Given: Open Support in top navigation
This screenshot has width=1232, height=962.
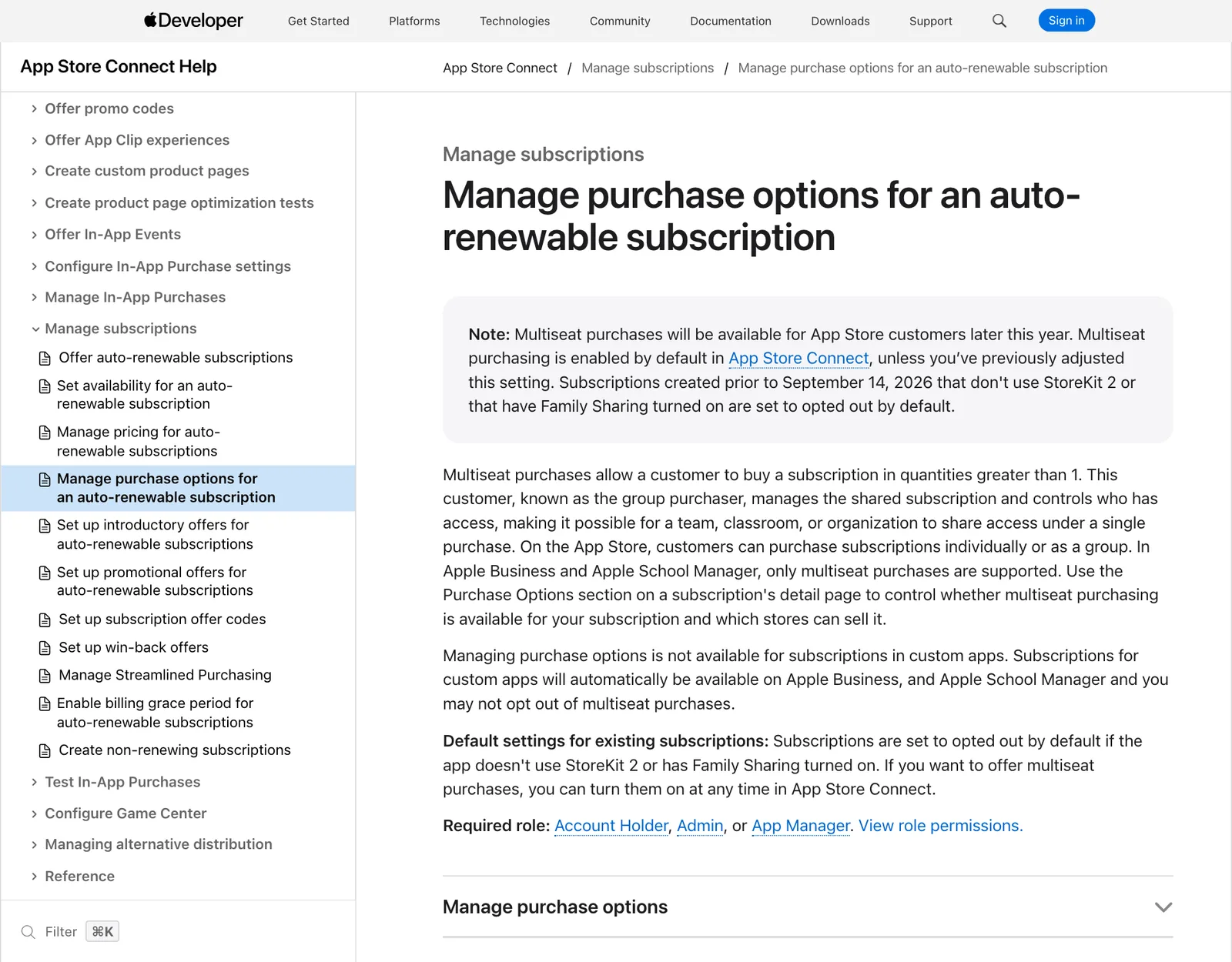Looking at the screenshot, I should tap(930, 21).
